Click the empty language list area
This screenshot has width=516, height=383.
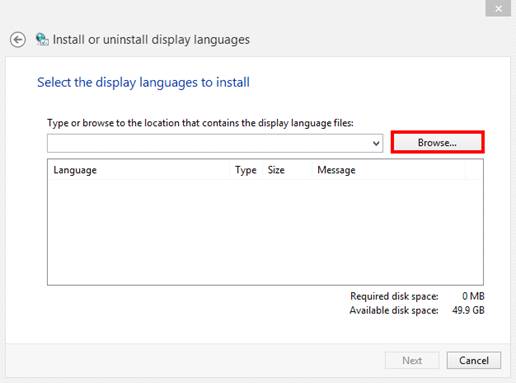click(265, 232)
